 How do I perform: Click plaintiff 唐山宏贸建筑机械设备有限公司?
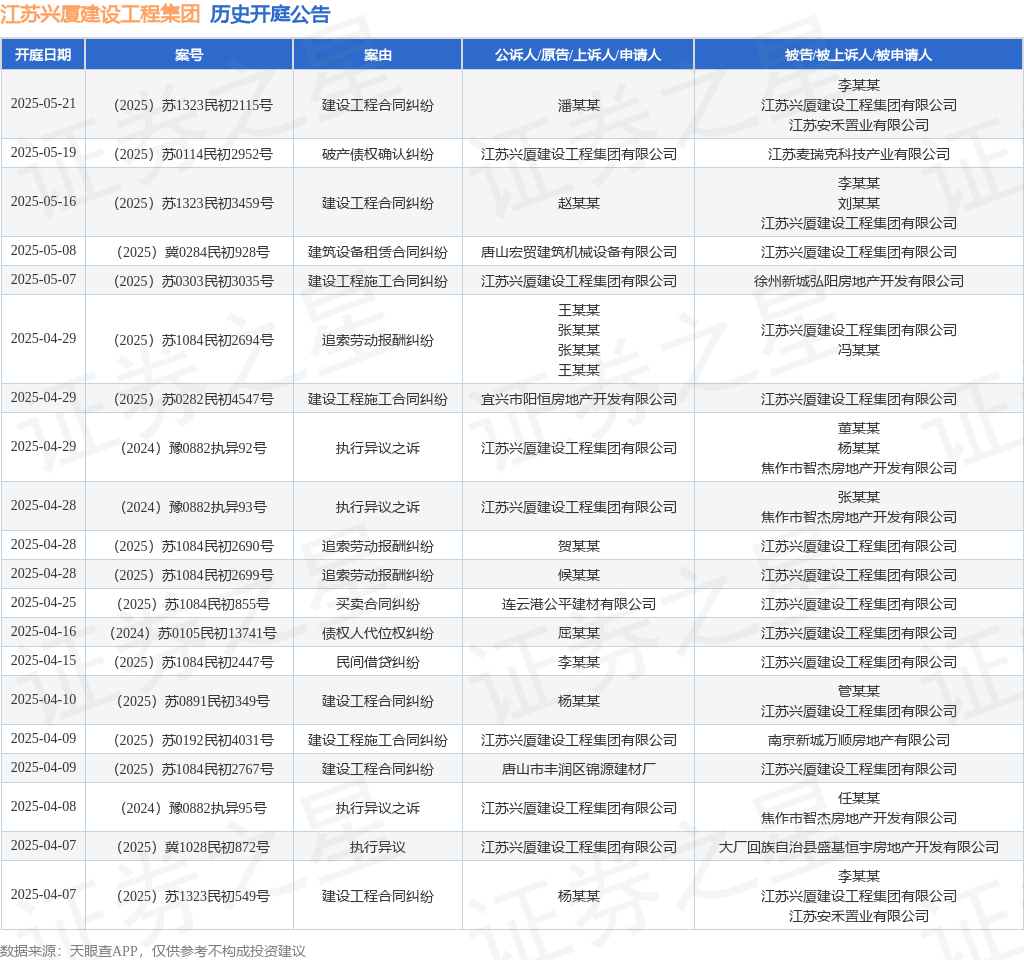(578, 252)
